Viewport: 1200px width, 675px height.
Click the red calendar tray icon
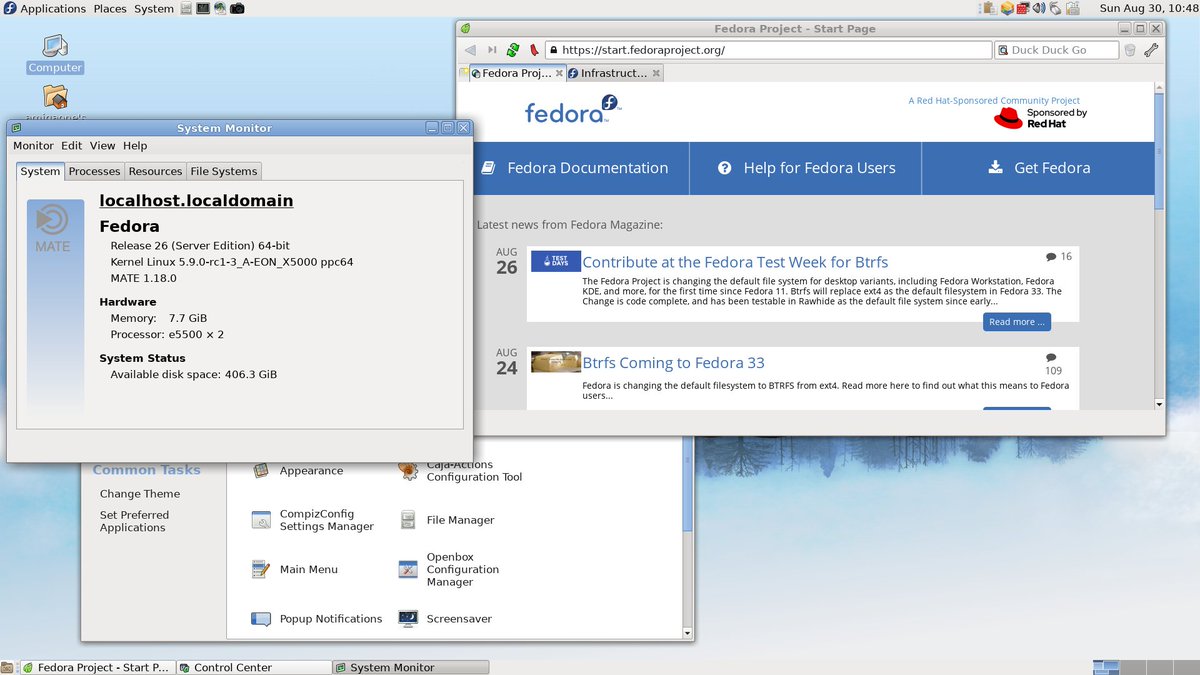(1023, 8)
